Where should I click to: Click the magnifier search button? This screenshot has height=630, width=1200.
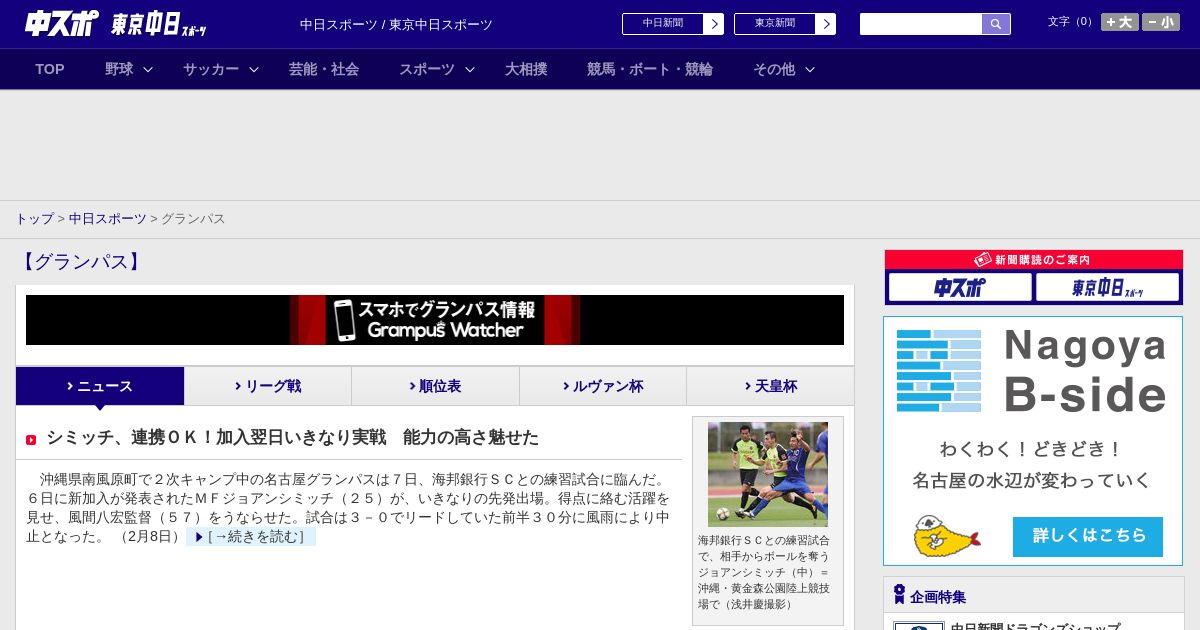point(996,24)
